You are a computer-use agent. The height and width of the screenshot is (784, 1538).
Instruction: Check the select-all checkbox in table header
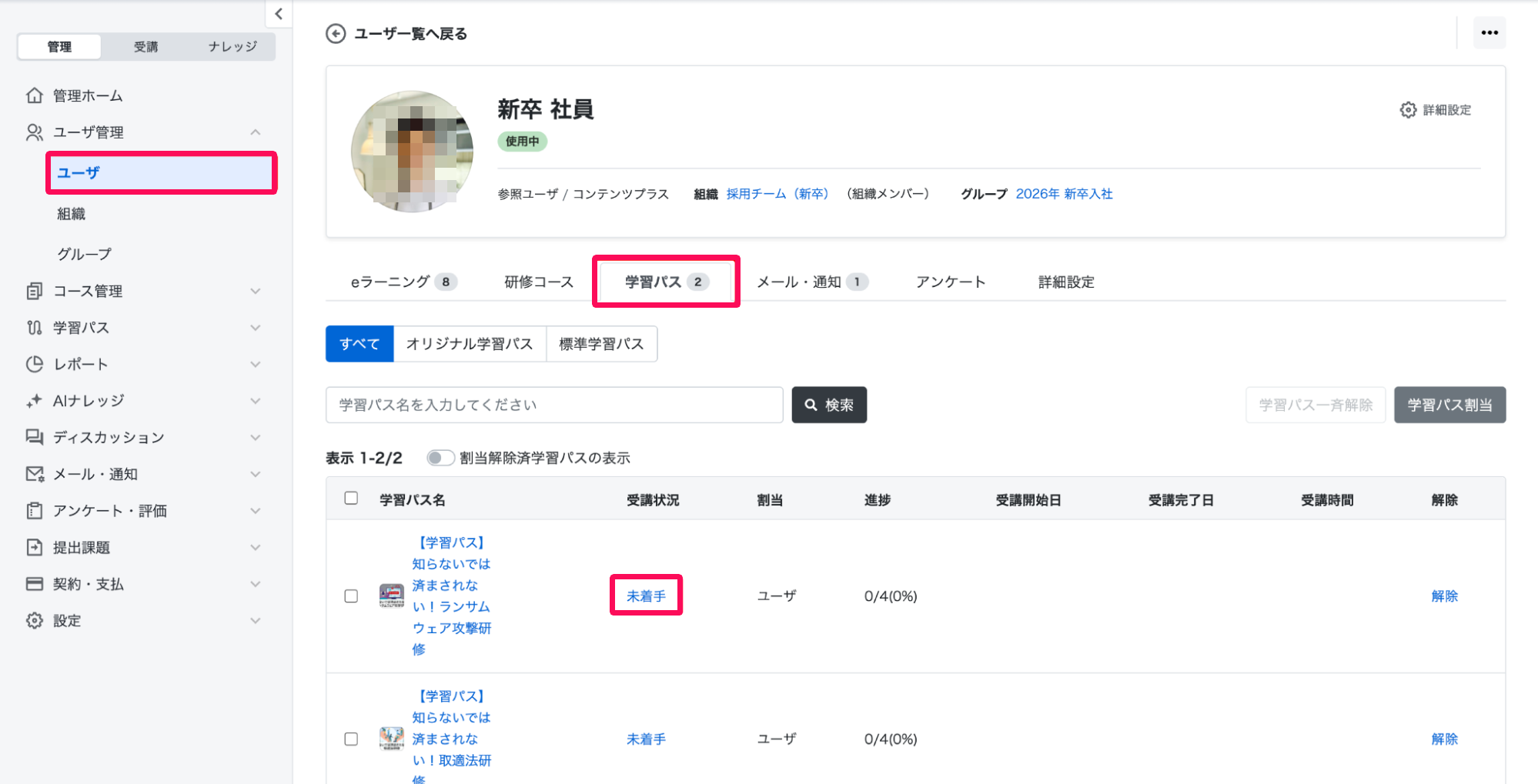point(351,499)
